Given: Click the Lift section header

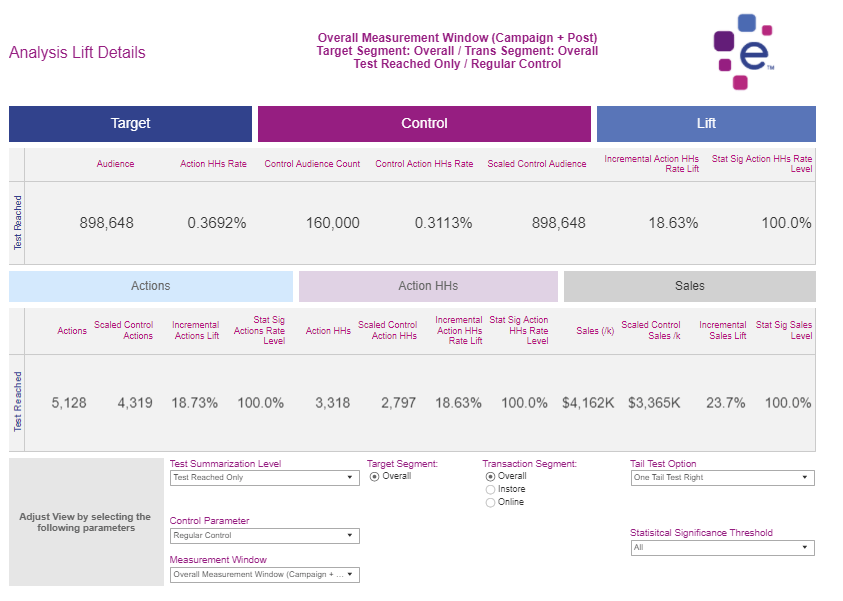Looking at the screenshot, I should pyautogui.click(x=706, y=124).
